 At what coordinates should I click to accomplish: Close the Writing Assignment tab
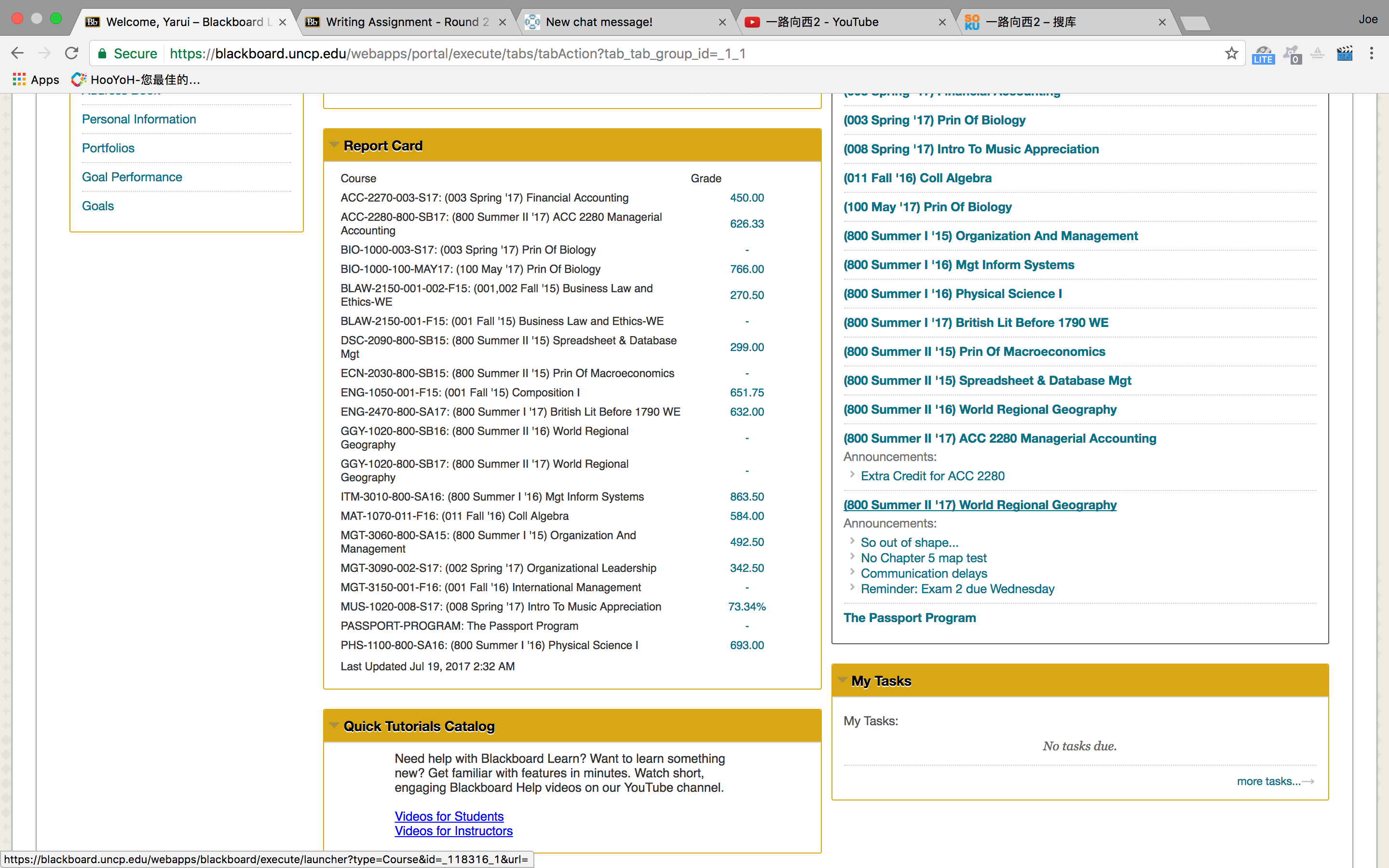pos(502,22)
